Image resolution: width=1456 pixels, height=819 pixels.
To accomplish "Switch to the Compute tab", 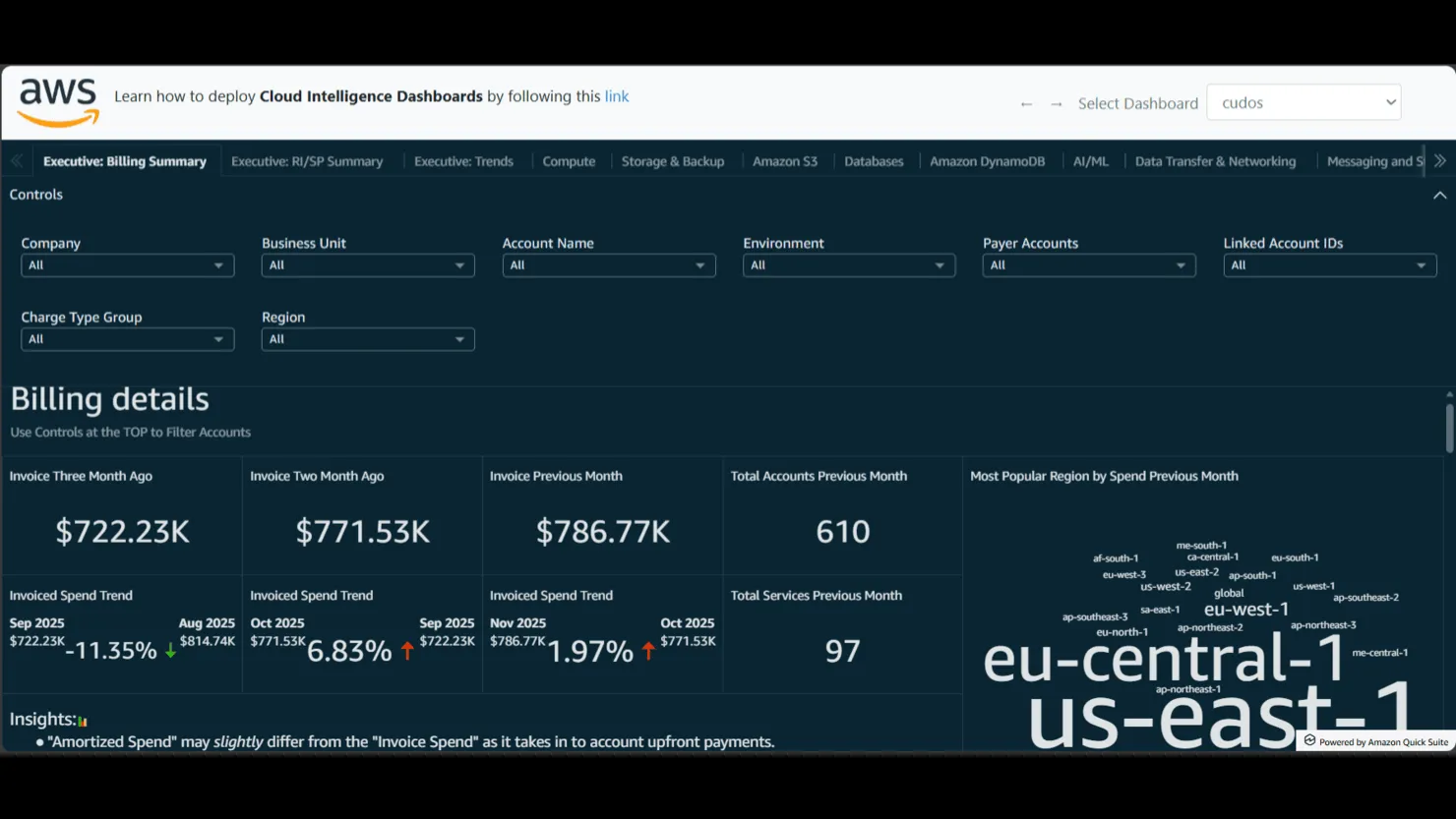I will [x=569, y=161].
